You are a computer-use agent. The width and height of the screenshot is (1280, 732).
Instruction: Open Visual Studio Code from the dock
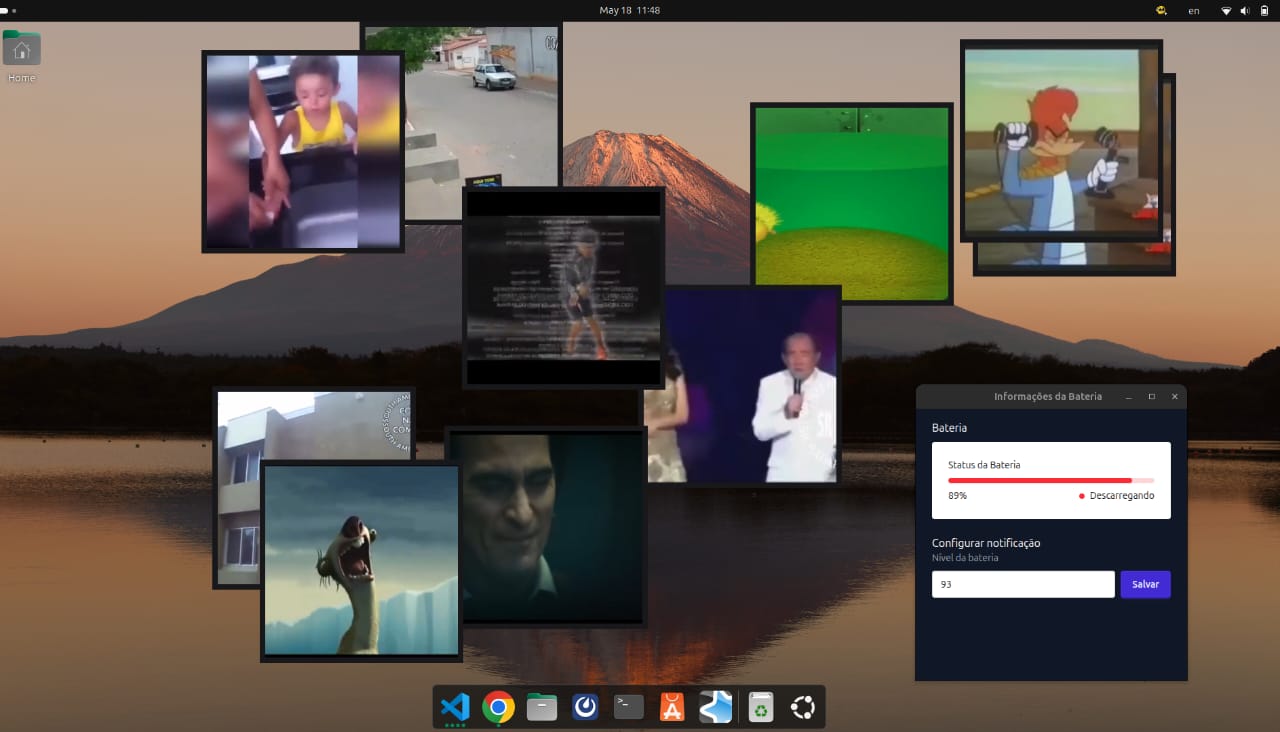455,707
